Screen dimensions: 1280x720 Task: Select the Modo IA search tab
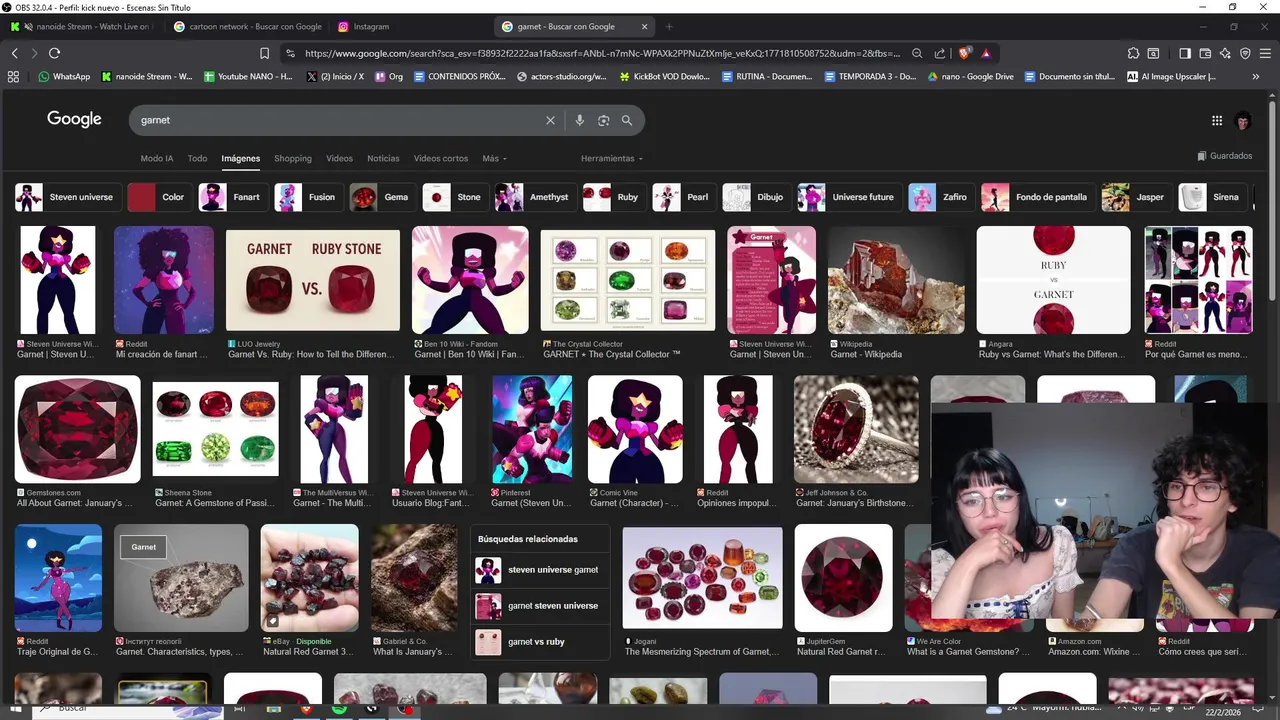point(157,158)
